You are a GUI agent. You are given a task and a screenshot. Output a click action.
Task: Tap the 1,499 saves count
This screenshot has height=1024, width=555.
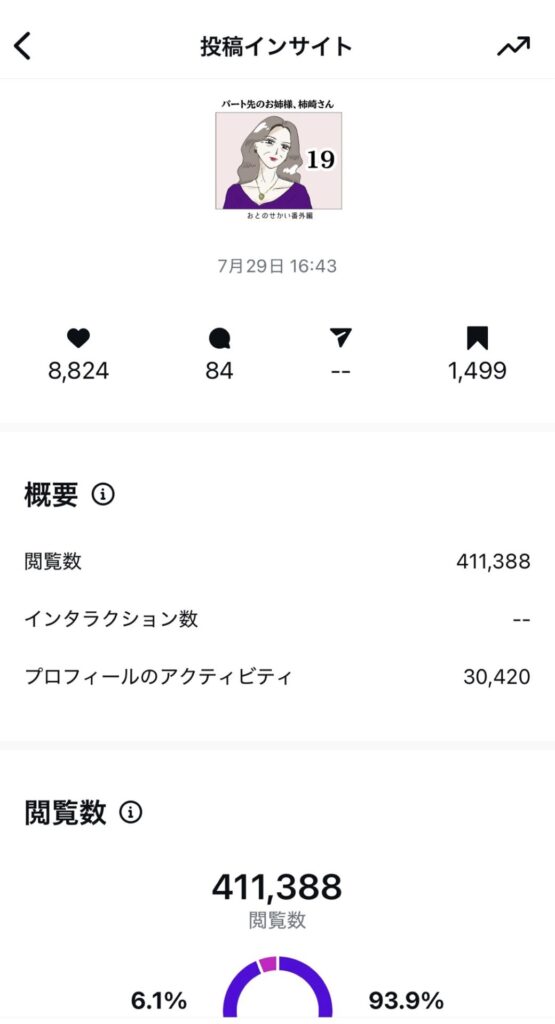tap(477, 371)
